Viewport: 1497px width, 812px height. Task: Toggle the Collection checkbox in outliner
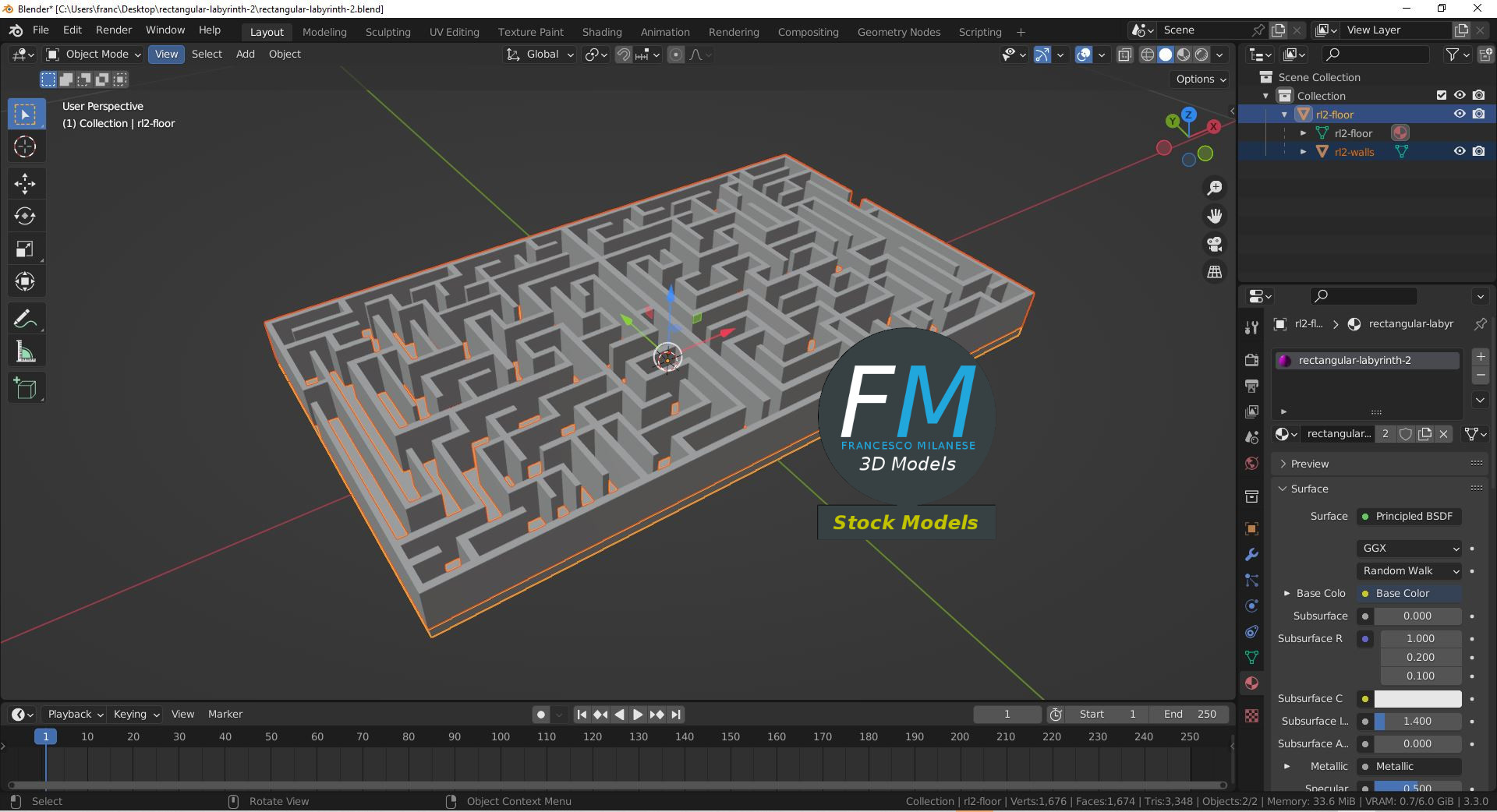(x=1442, y=95)
